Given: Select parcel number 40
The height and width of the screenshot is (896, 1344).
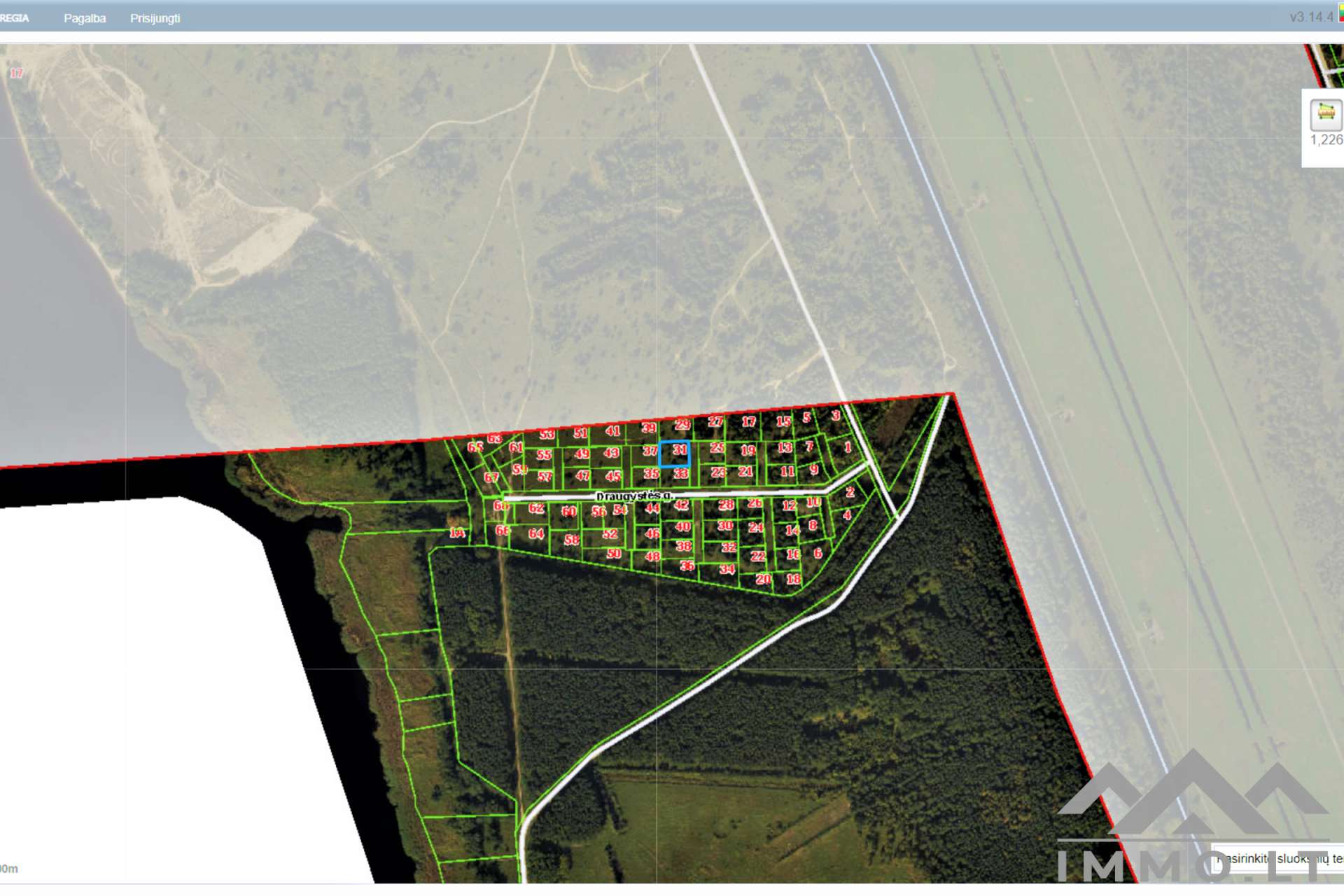Looking at the screenshot, I should [682, 527].
